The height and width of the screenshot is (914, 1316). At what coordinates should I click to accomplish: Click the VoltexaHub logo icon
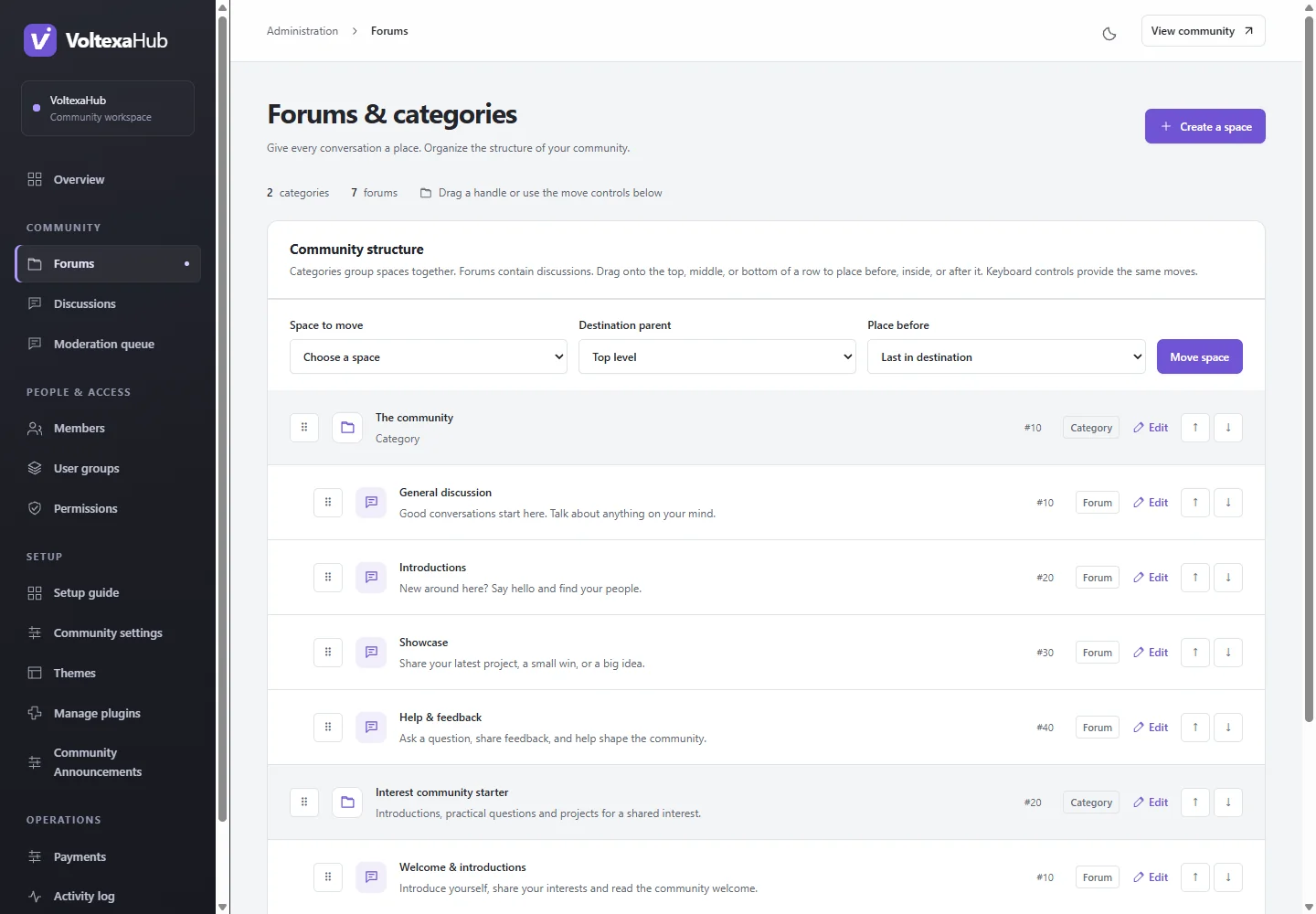40,40
